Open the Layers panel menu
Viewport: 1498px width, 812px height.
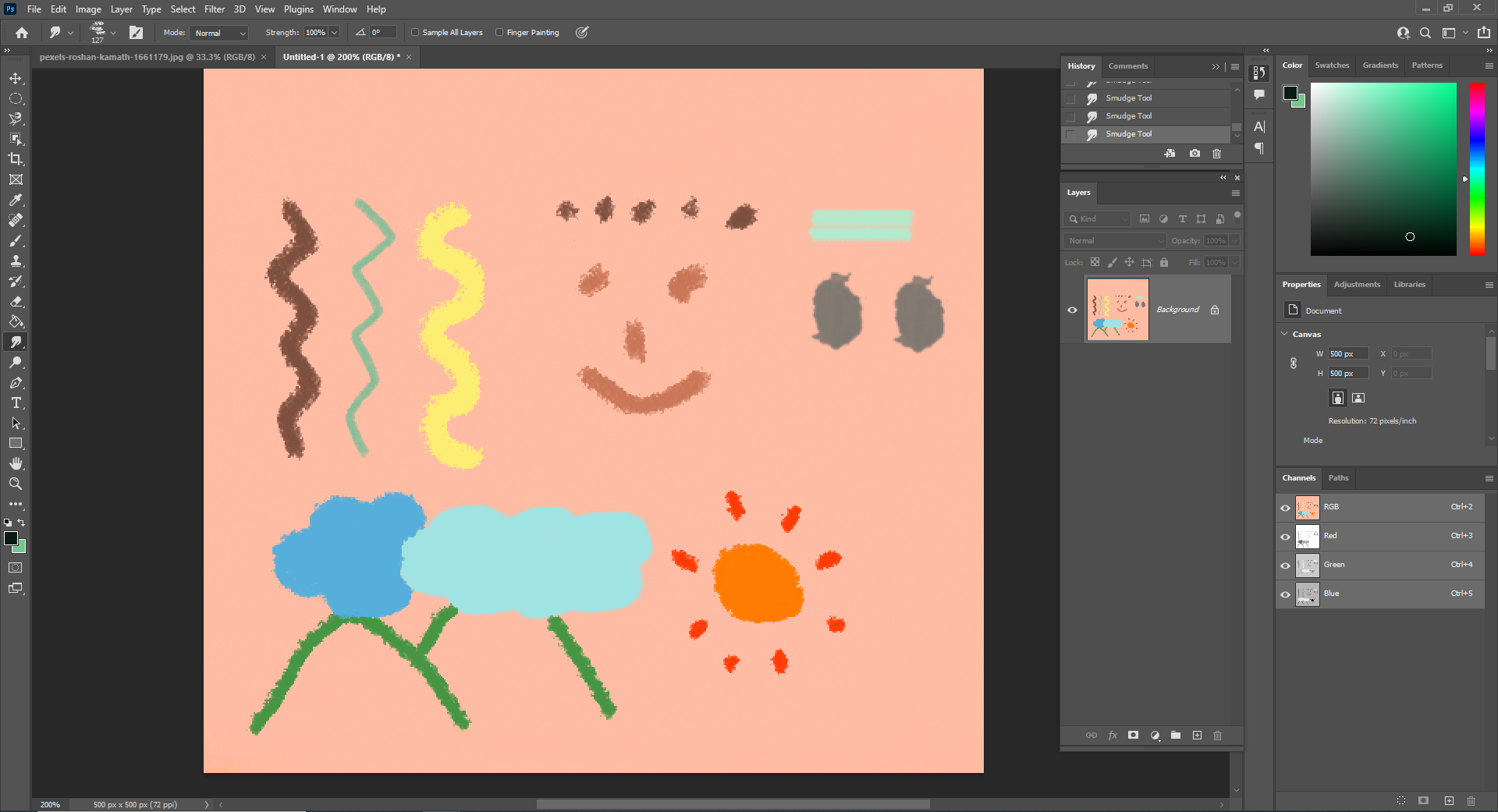tap(1235, 193)
